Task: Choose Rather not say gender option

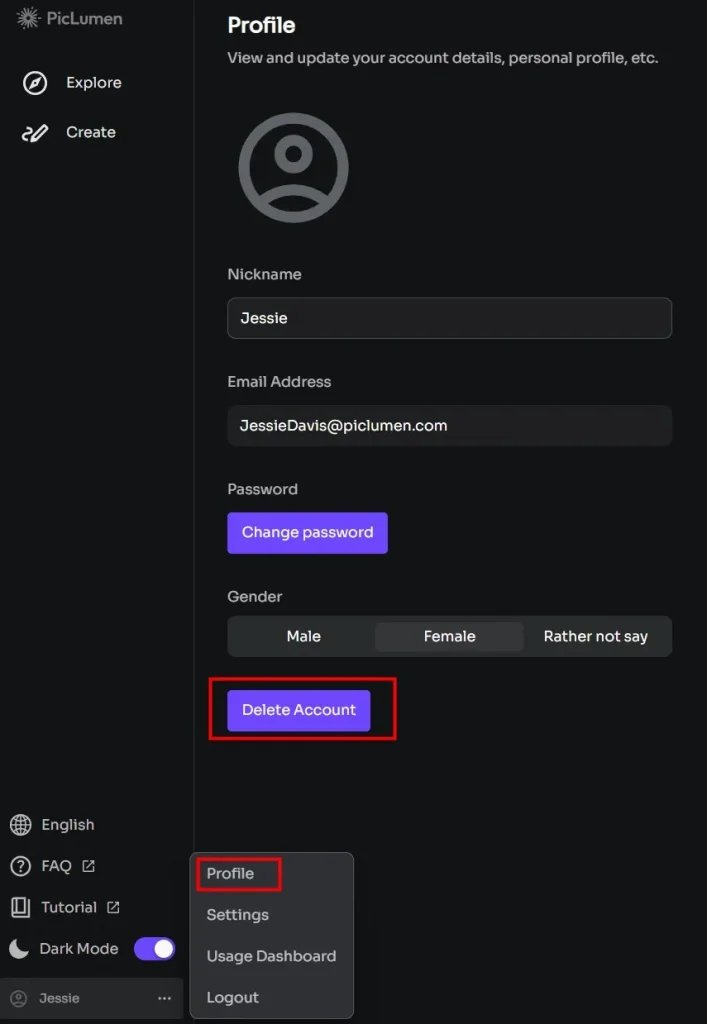Action: (595, 637)
